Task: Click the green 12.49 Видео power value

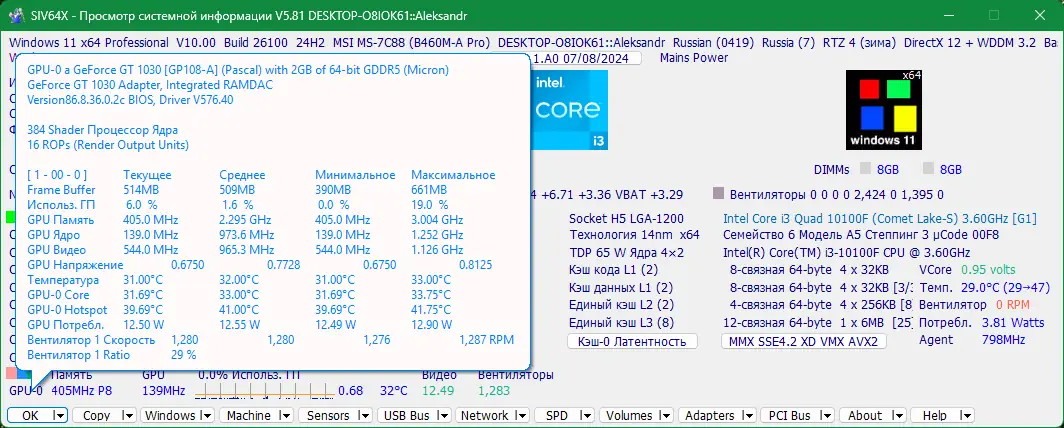Action: tap(438, 391)
